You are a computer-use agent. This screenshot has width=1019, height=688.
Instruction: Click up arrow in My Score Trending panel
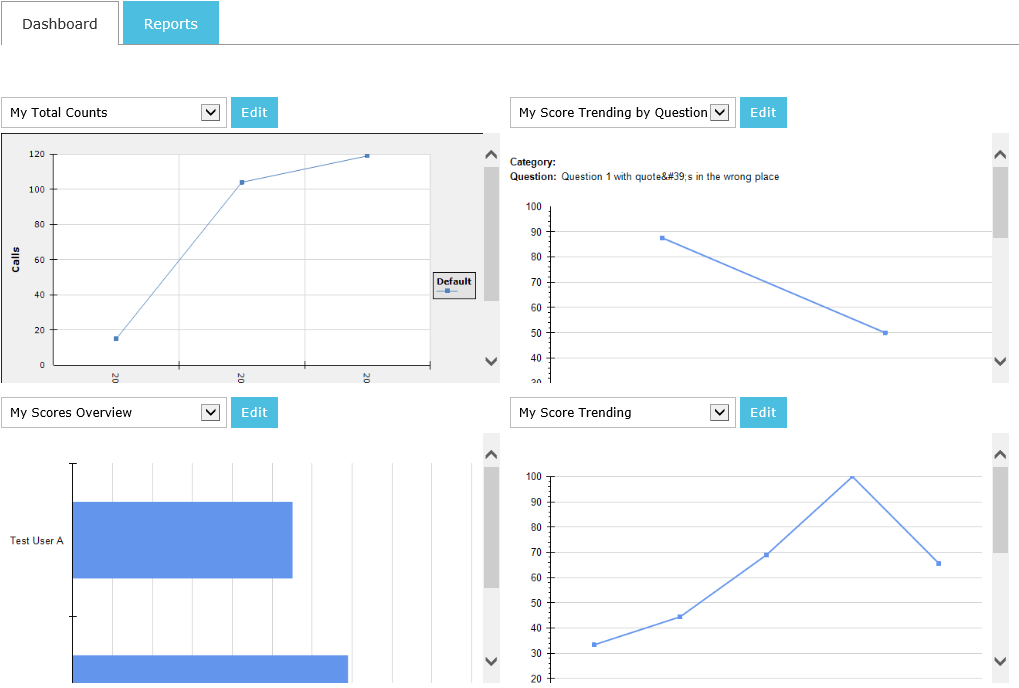point(1000,455)
